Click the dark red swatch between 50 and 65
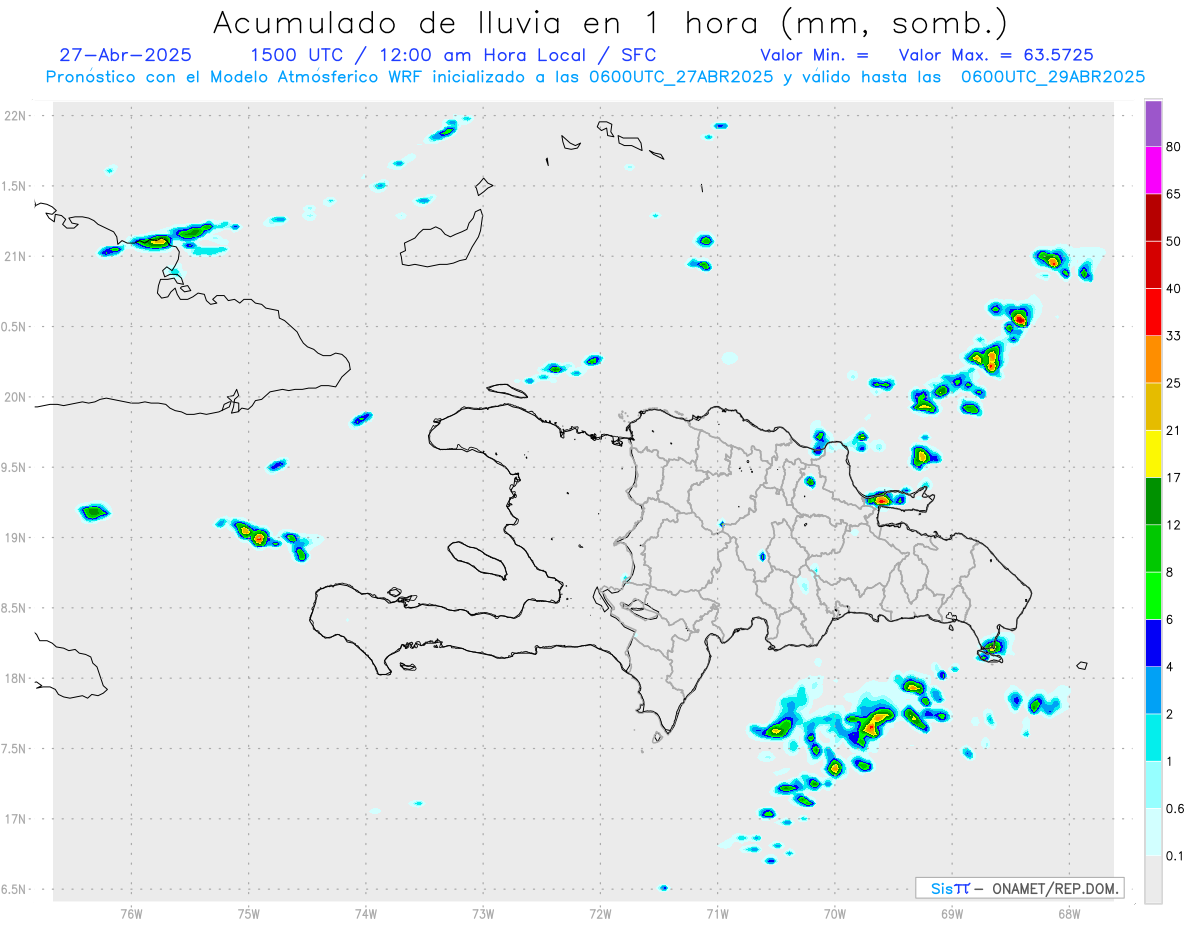The height and width of the screenshot is (927, 1200). (x=1153, y=218)
